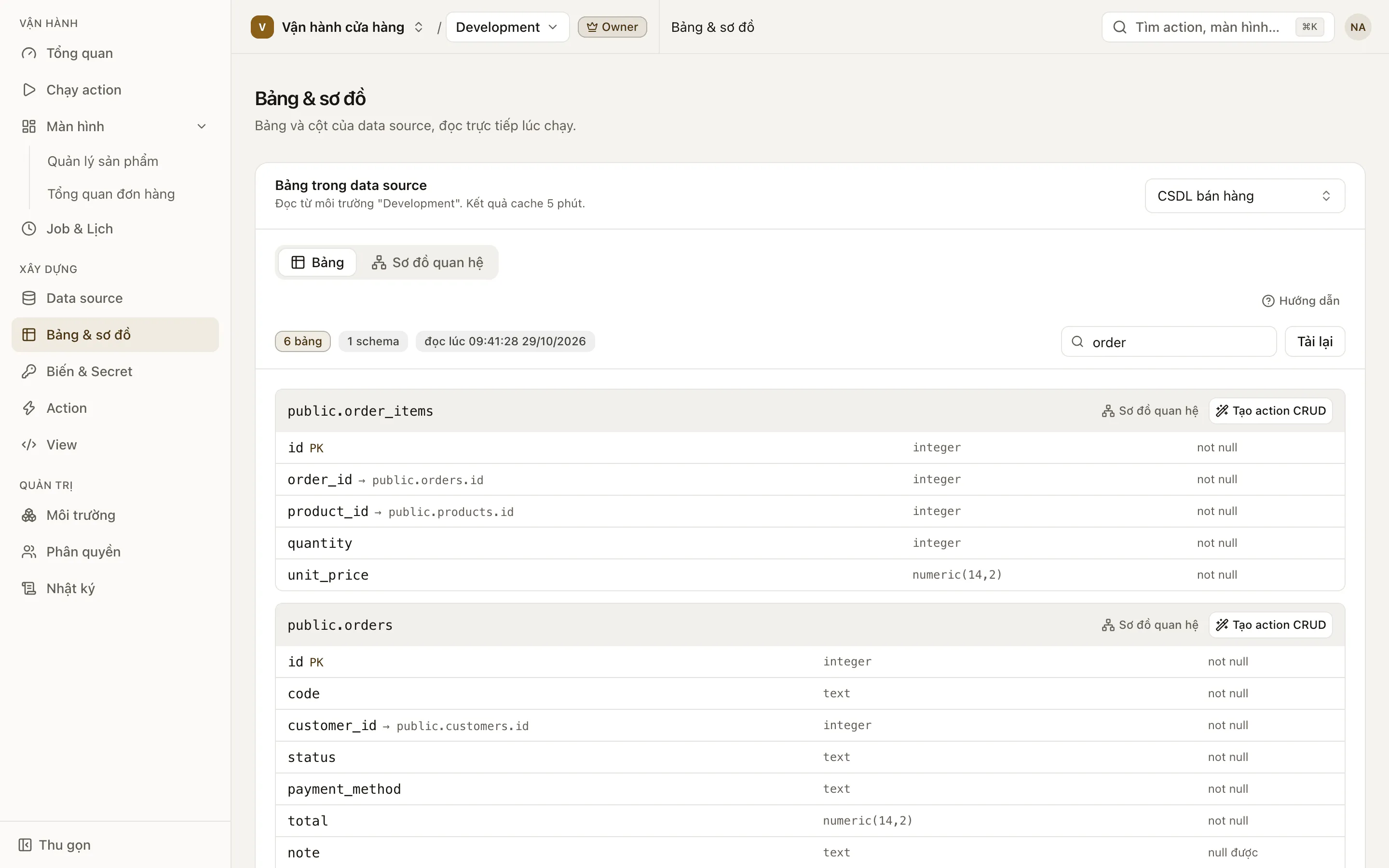This screenshot has width=1389, height=868.
Task: Switch to Sơ đồ quan hệ tab
Action: (427, 262)
